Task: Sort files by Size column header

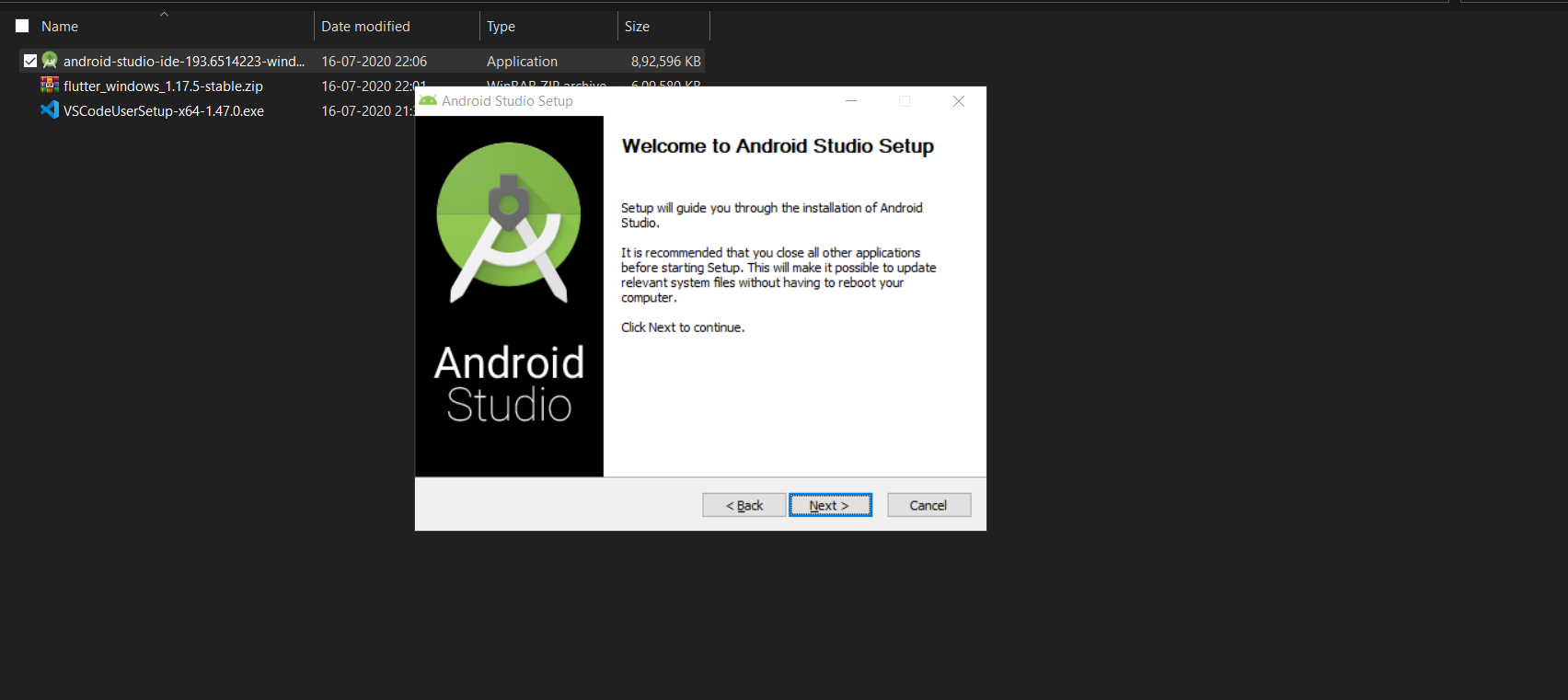Action: tap(637, 27)
